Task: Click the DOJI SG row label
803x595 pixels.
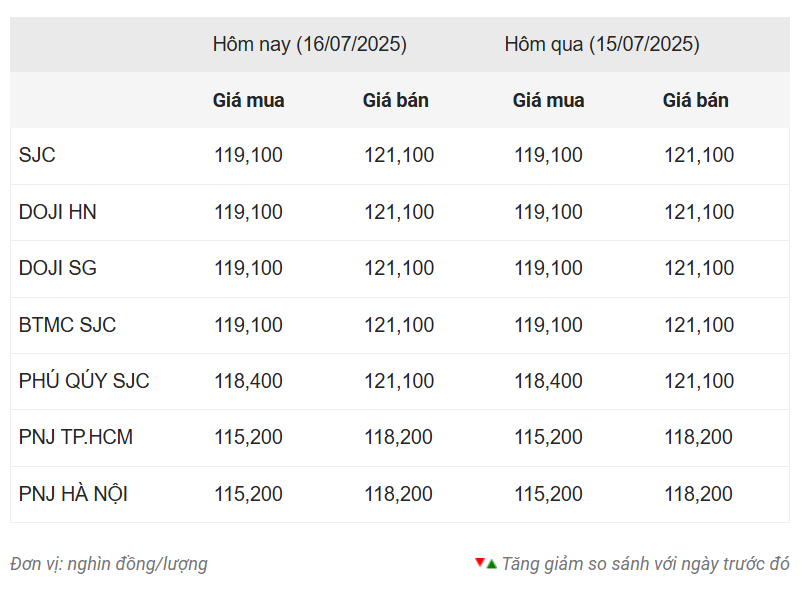Action: coord(57,268)
